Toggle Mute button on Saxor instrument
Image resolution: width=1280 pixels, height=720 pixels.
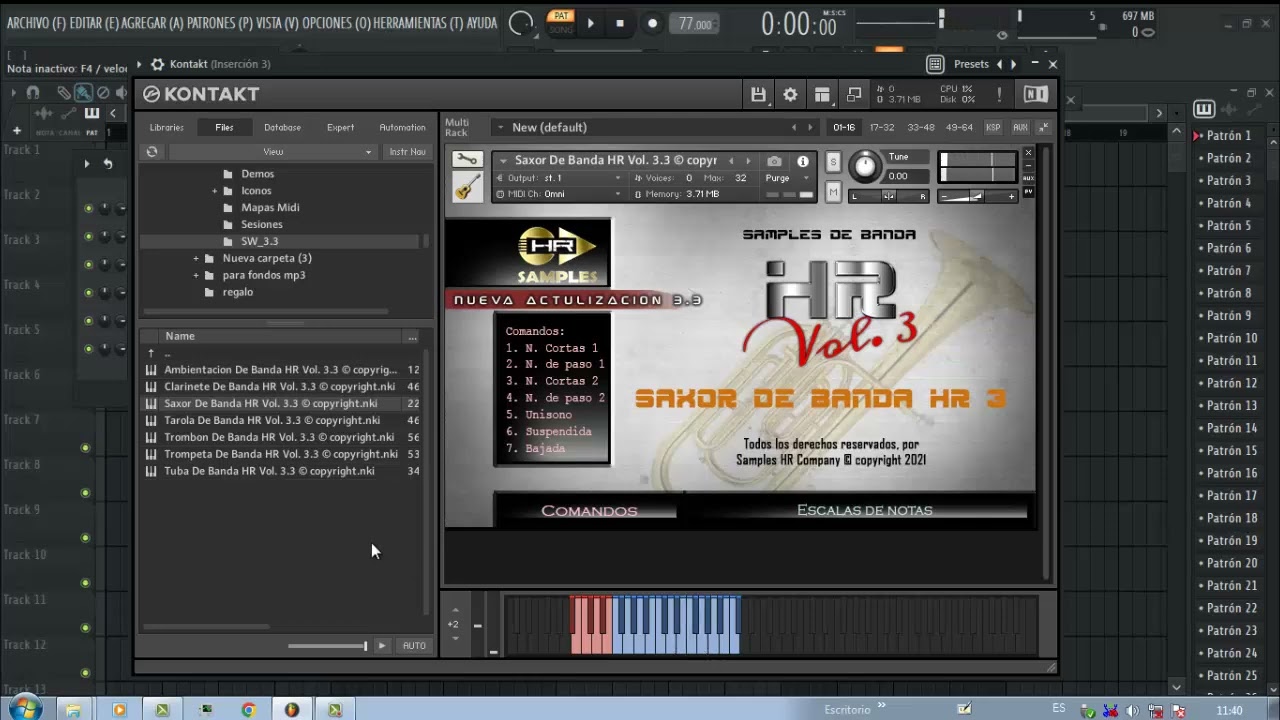(833, 191)
